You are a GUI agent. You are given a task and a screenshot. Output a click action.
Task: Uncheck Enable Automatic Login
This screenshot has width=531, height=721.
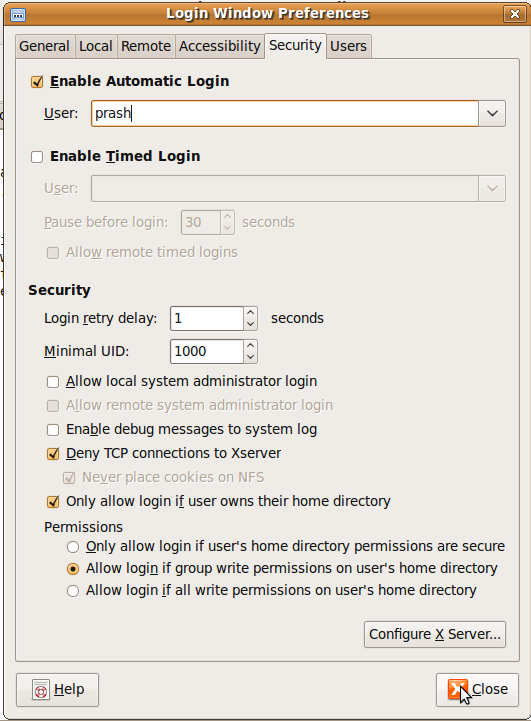coord(37,82)
